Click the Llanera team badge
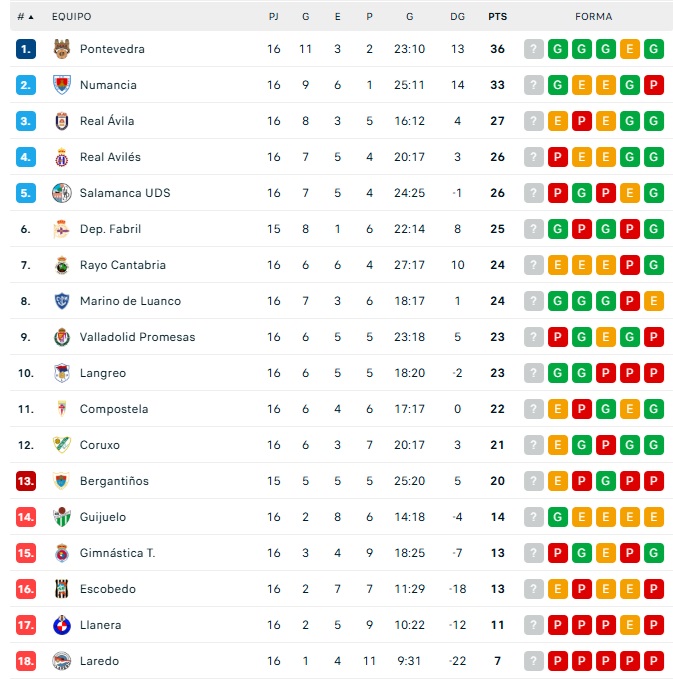Screen dimensions: 673x687 pos(62,625)
